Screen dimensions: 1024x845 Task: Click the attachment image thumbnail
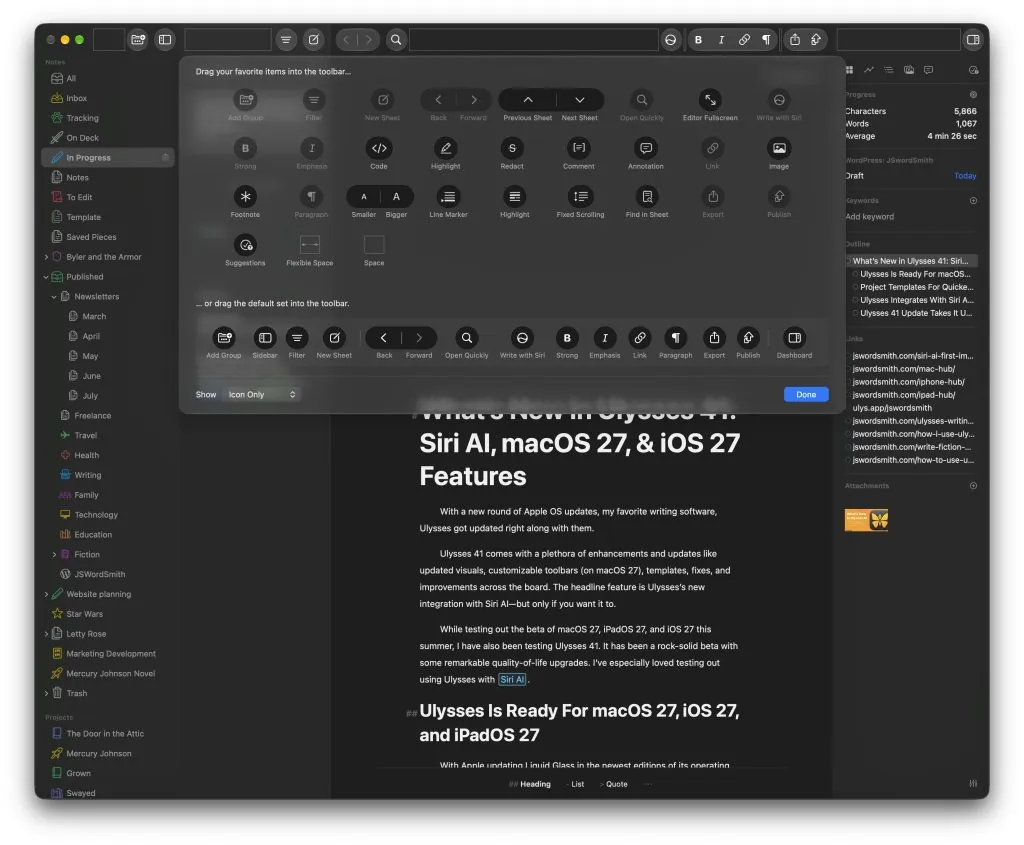pyautogui.click(x=866, y=520)
